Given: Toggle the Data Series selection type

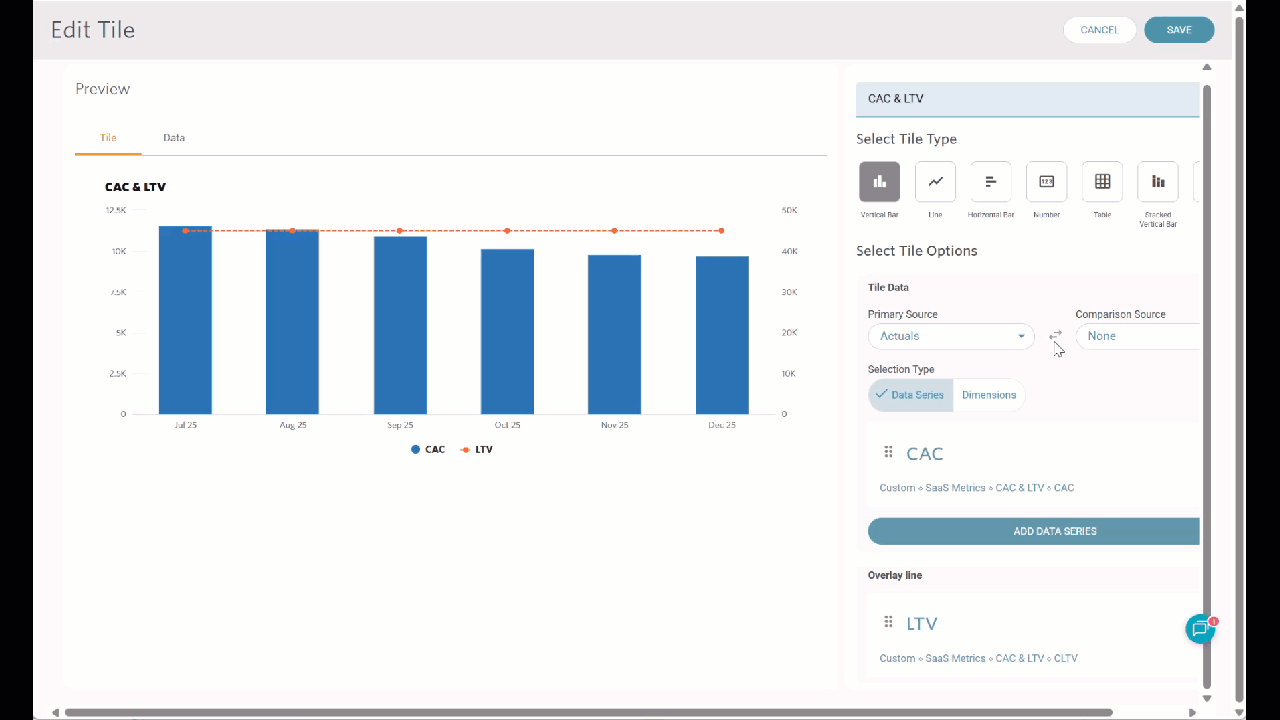Looking at the screenshot, I should coord(910,395).
